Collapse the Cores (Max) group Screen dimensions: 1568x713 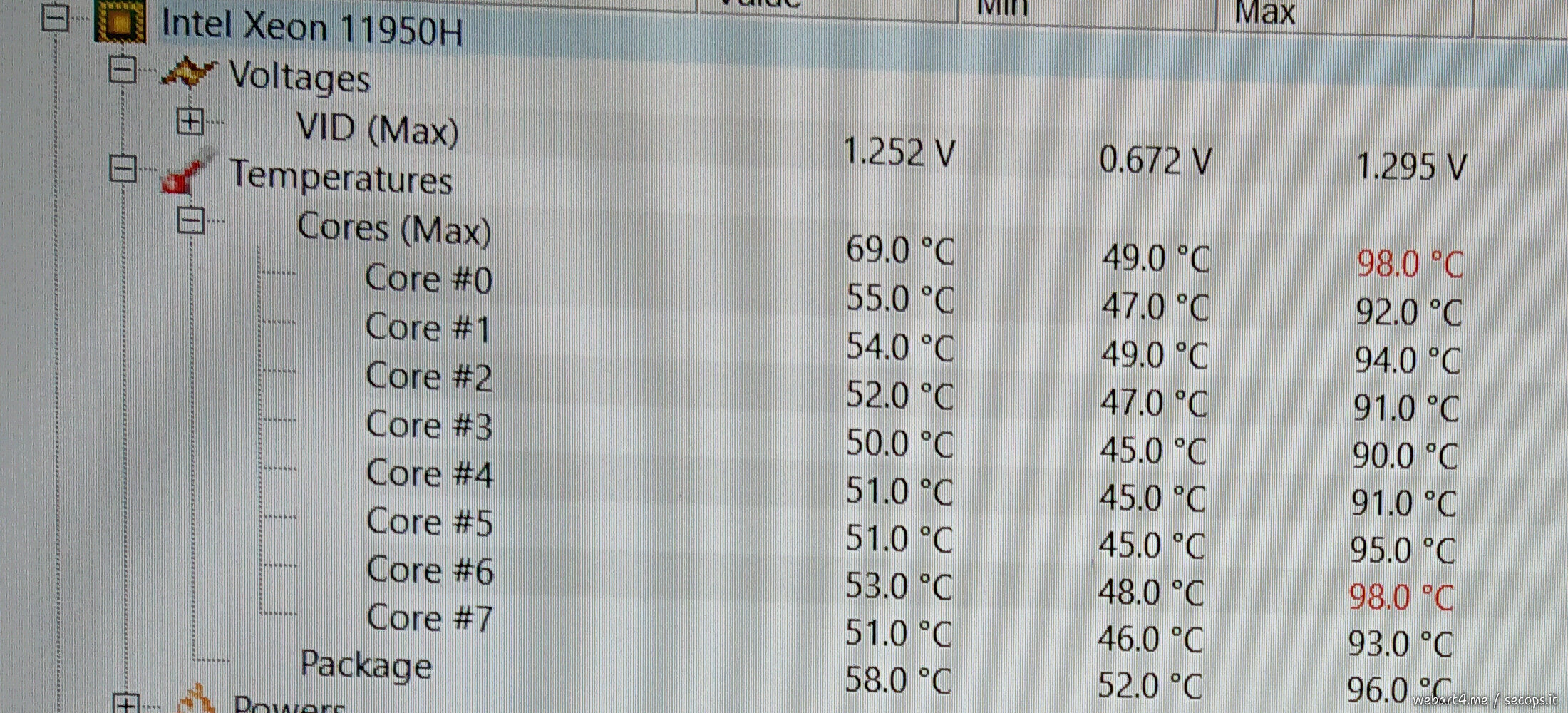[x=190, y=221]
